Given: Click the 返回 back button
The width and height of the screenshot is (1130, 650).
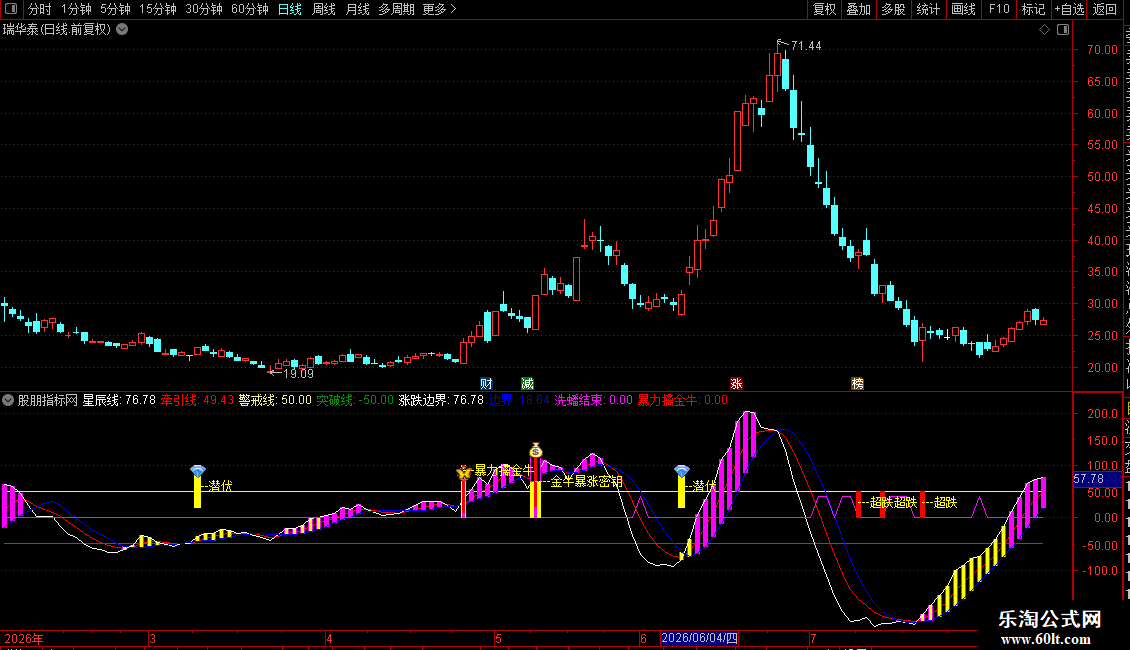Looking at the screenshot, I should pyautogui.click(x=1104, y=9).
